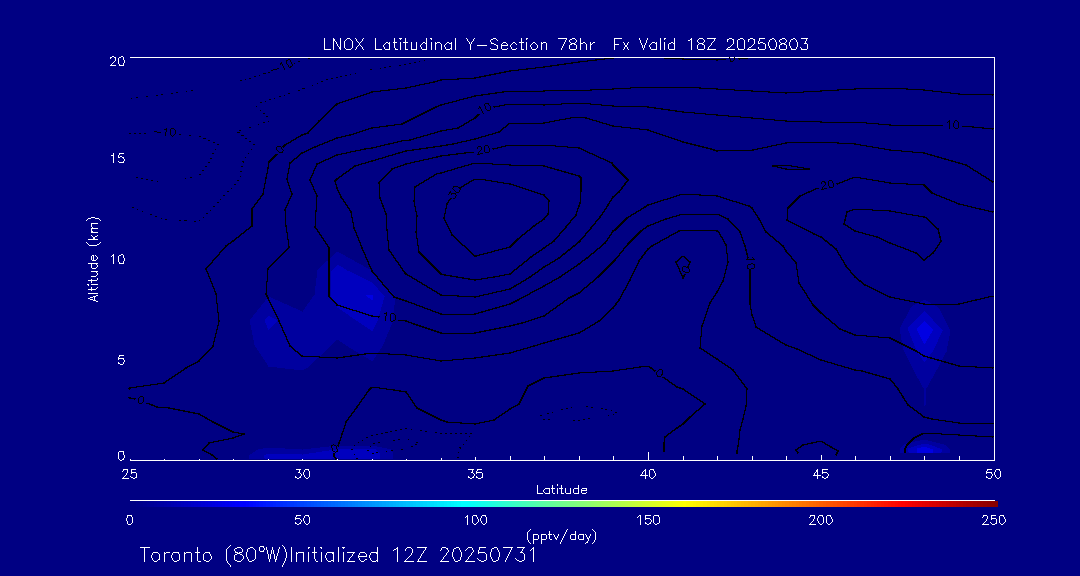This screenshot has width=1080, height=576.
Task: Click the 15 altitude tick label
Action: 115,159
